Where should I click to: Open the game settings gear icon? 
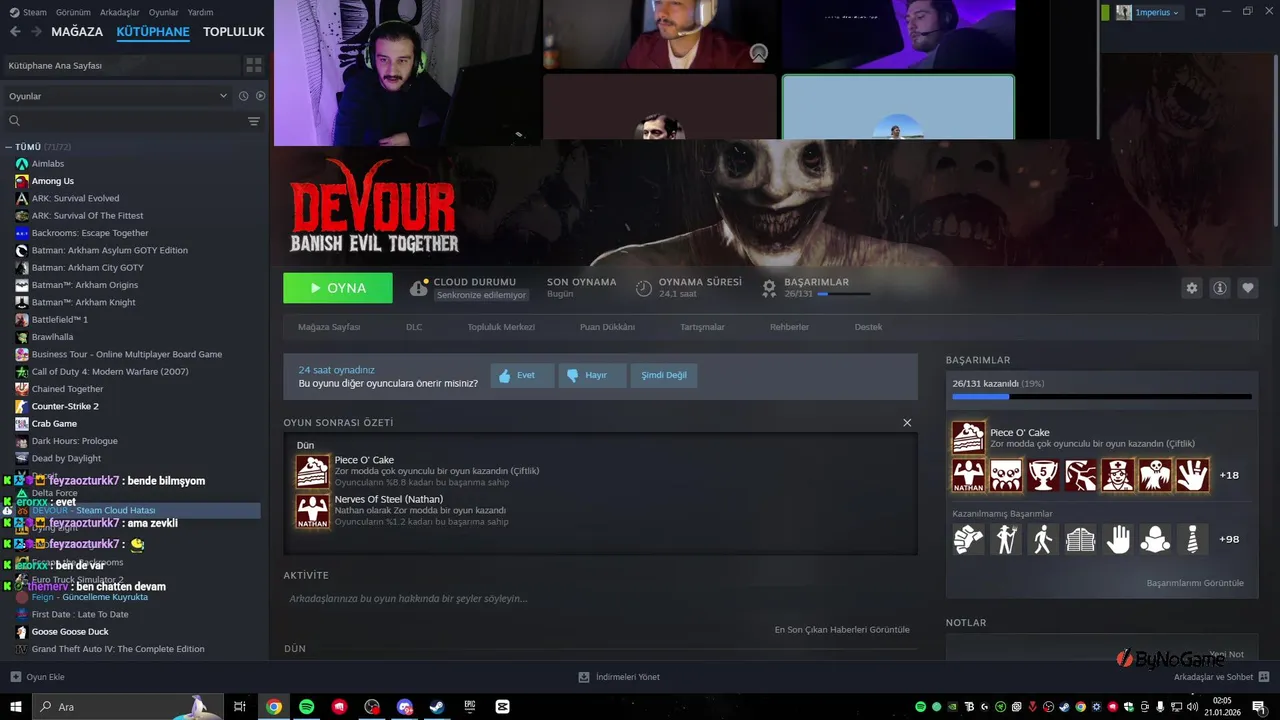[x=1191, y=288]
